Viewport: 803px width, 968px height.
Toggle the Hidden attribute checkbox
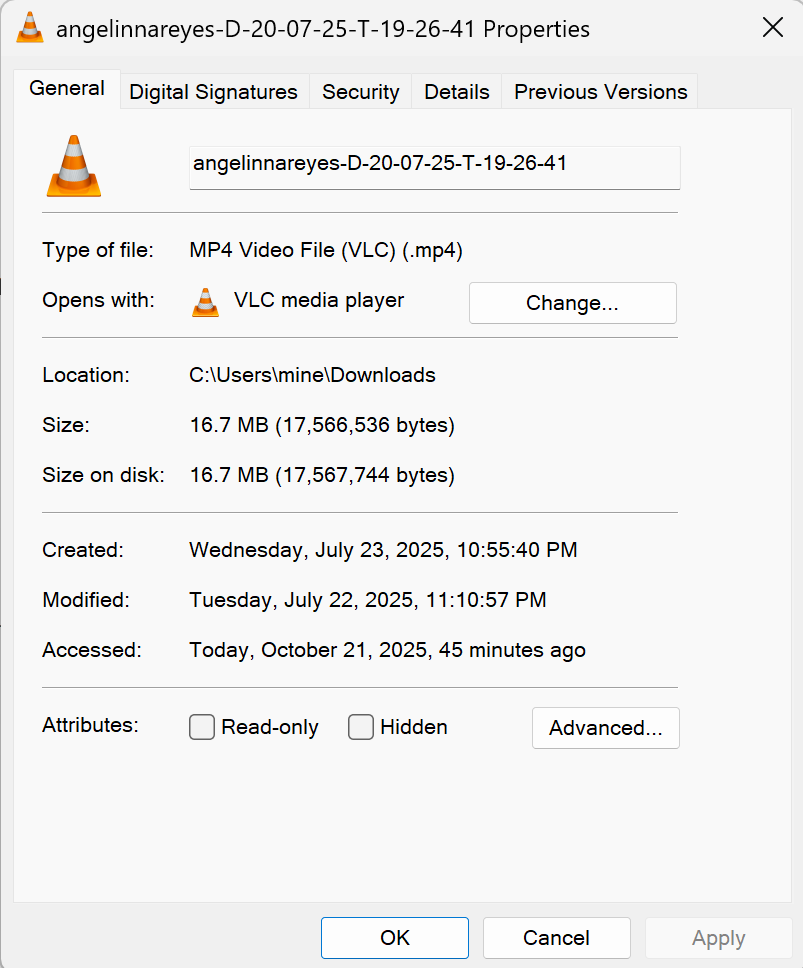361,727
